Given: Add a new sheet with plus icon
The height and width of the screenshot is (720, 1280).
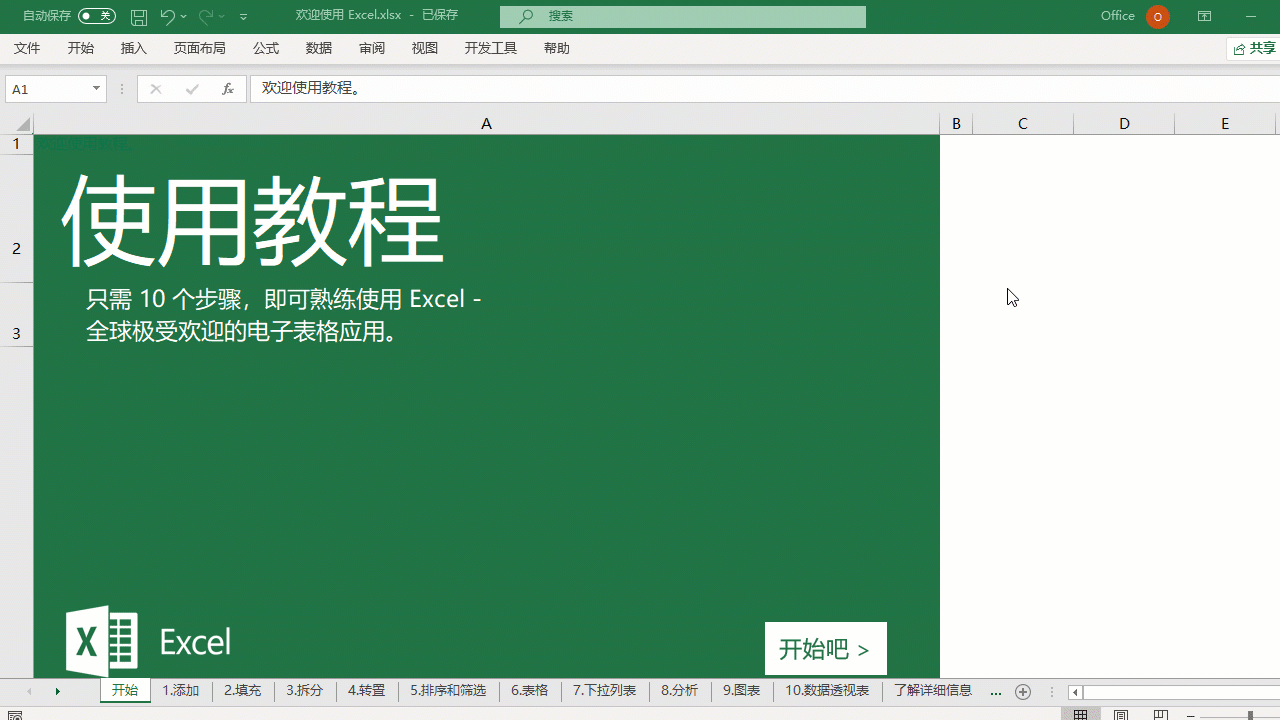Looking at the screenshot, I should pos(1023,692).
